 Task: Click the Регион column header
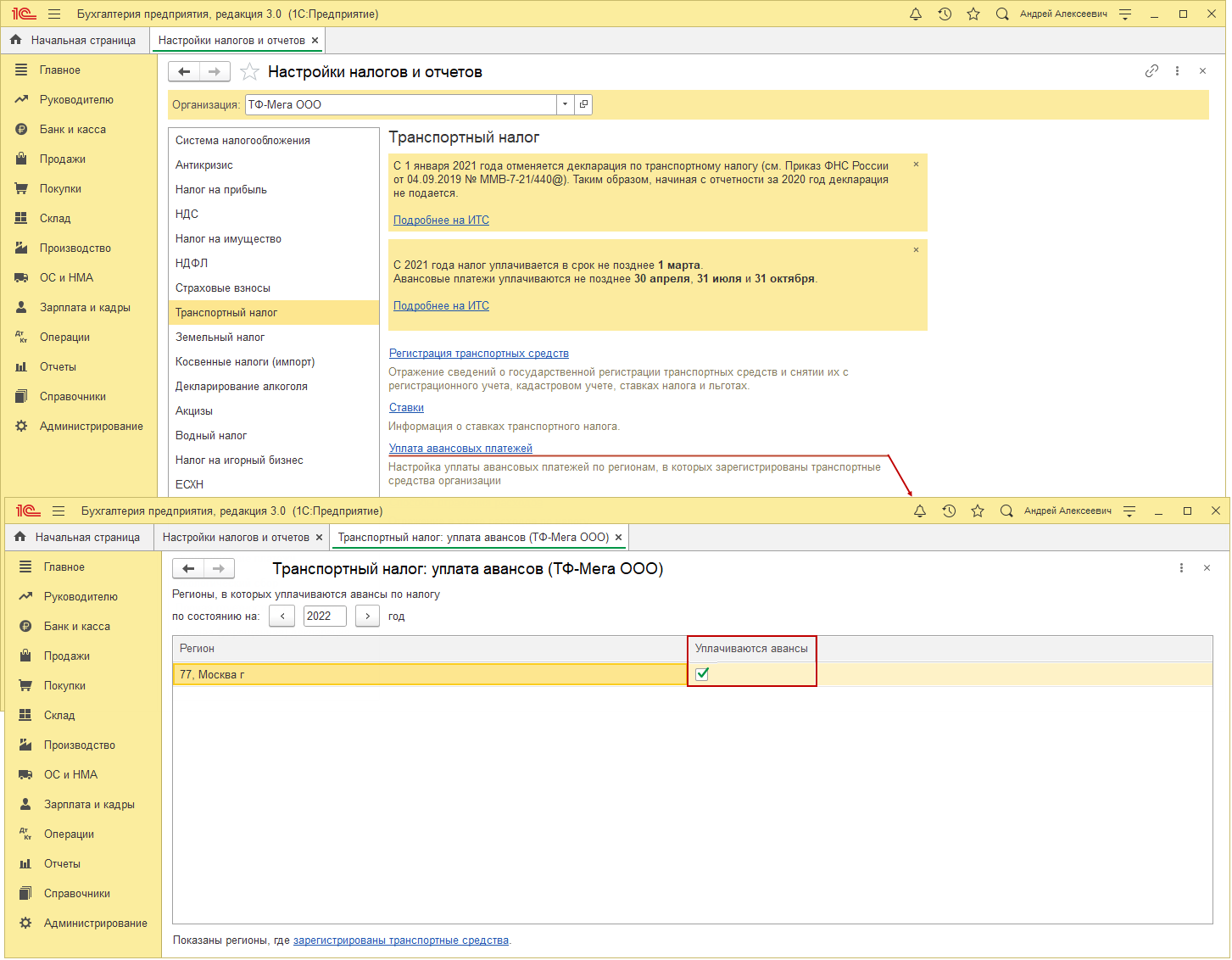pyautogui.click(x=430, y=649)
